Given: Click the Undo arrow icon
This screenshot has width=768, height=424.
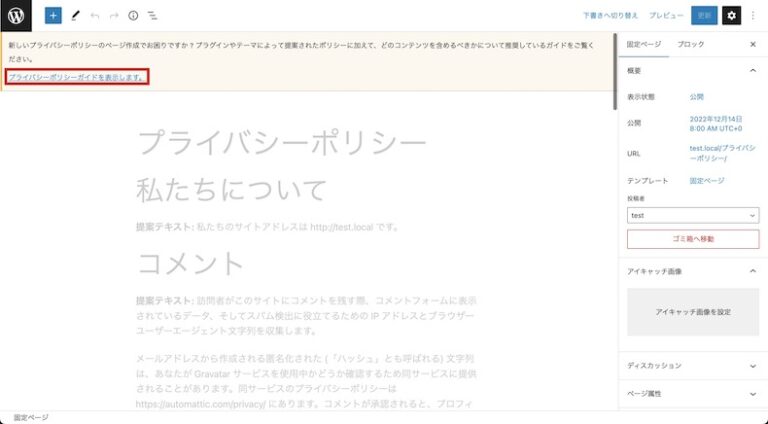Looking at the screenshot, I should pos(95,16).
